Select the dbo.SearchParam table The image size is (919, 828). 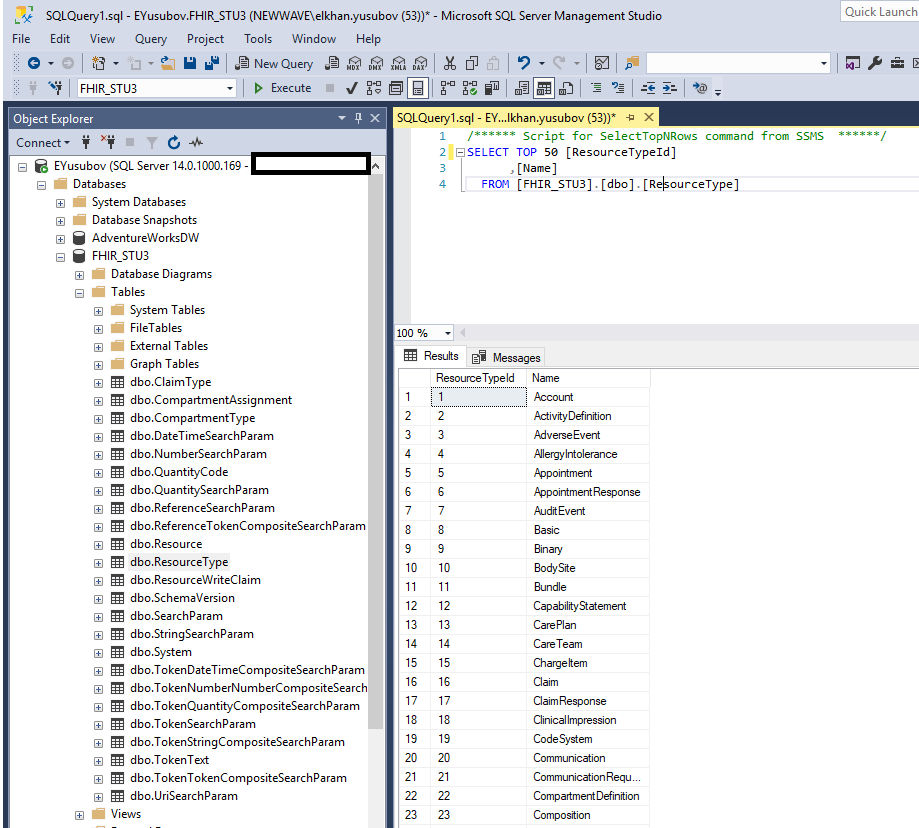(x=176, y=616)
